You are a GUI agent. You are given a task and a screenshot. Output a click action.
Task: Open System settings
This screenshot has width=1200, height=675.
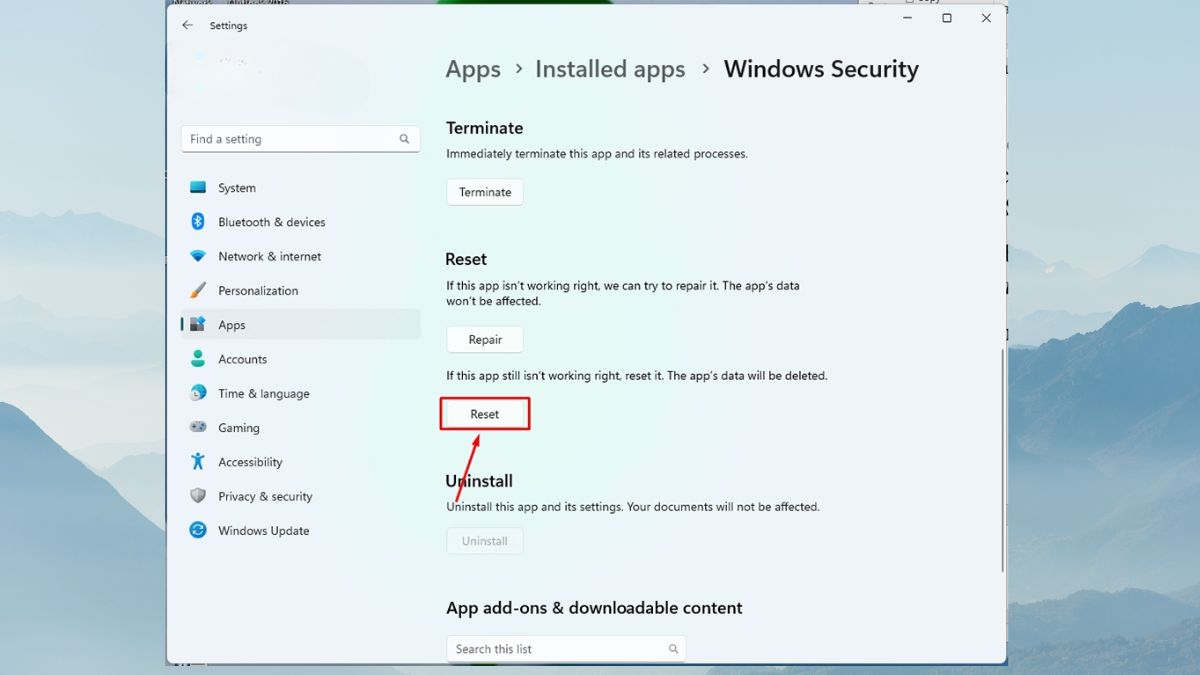pyautogui.click(x=300, y=188)
